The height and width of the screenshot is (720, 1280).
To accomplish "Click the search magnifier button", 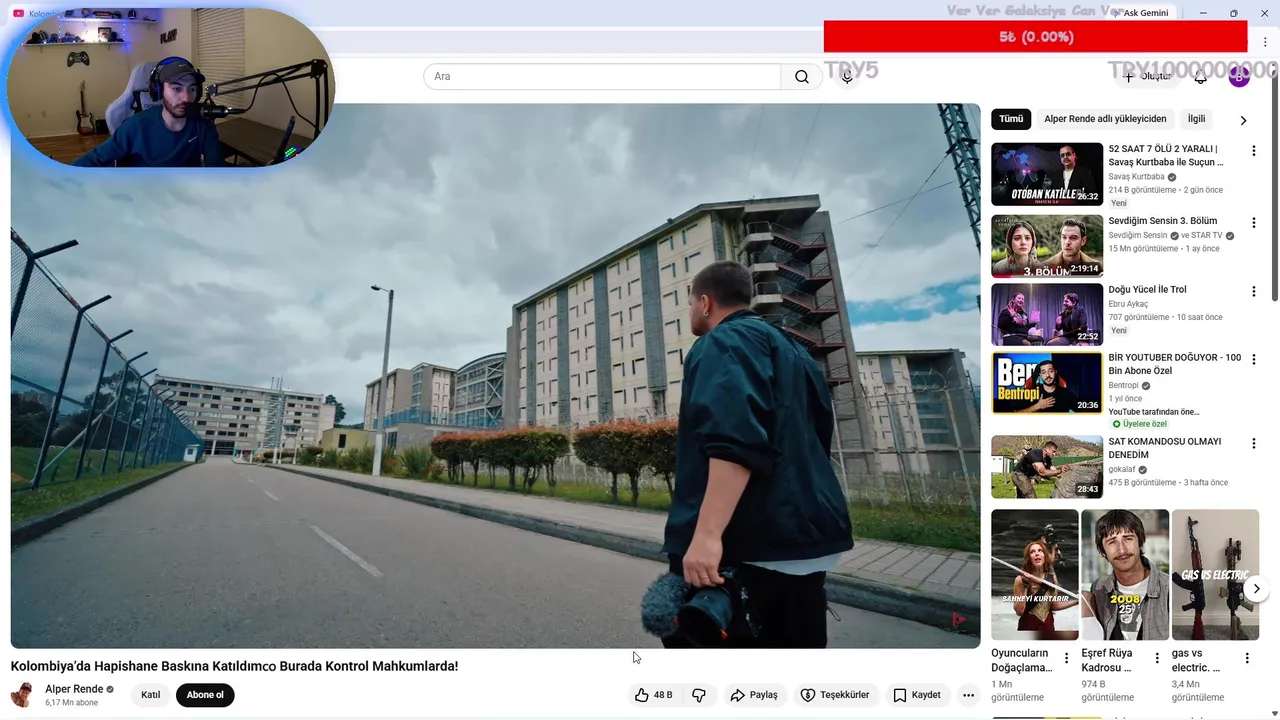I will click(802, 77).
